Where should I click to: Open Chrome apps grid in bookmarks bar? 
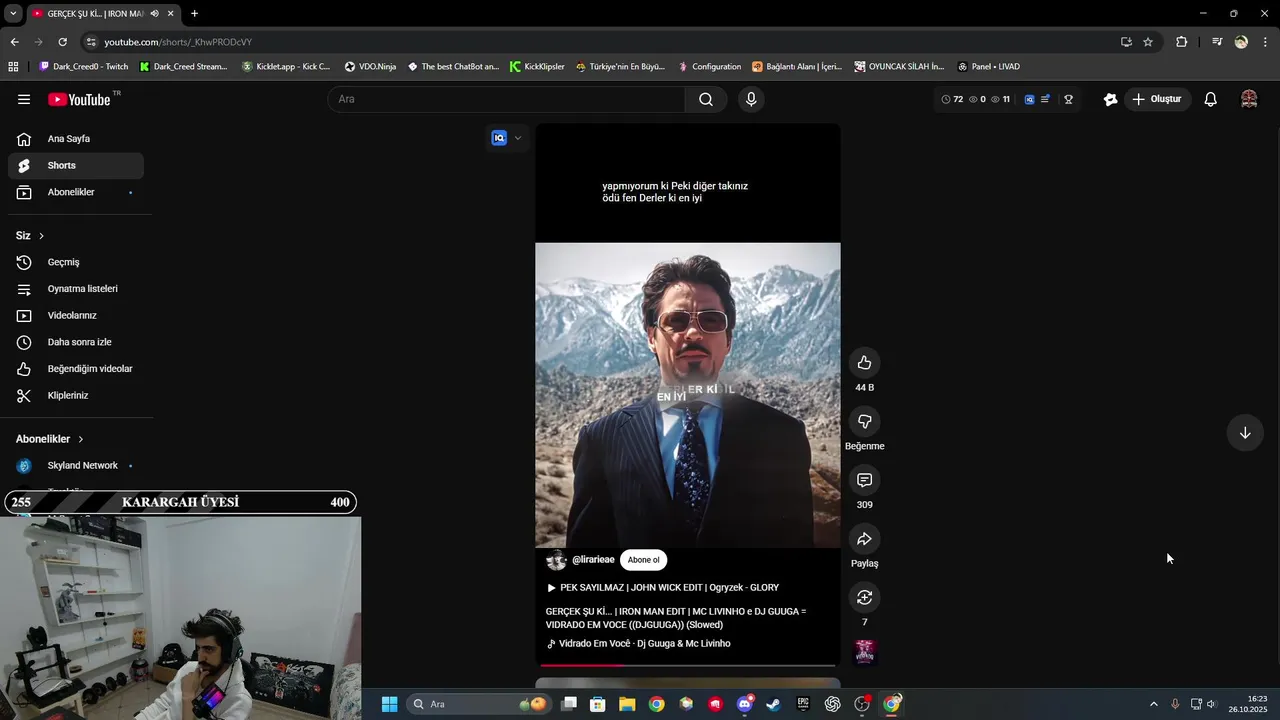[x=13, y=67]
